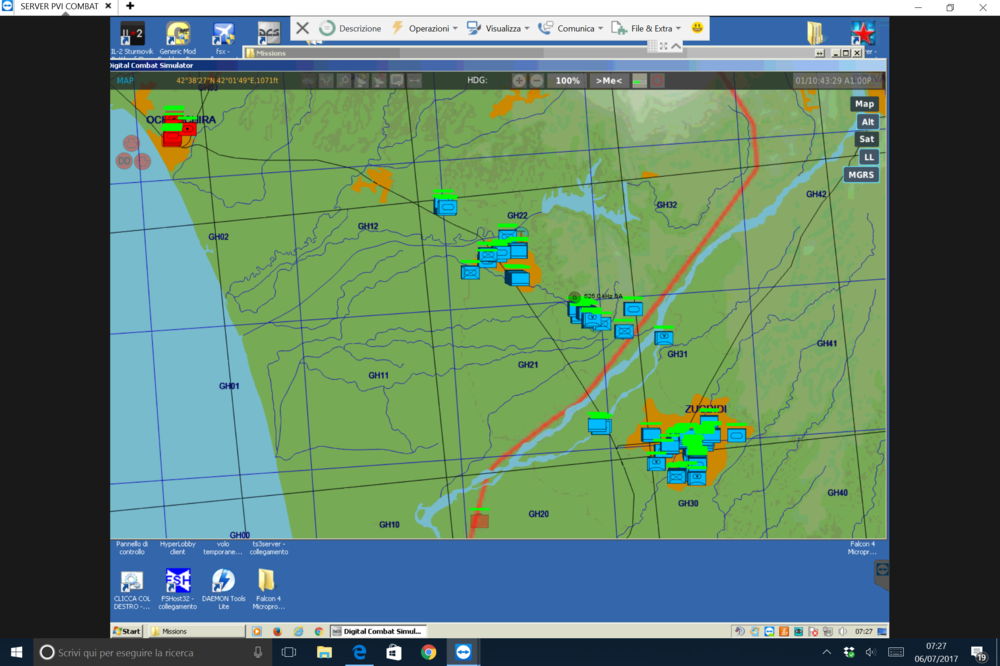Open the Windows notification center
This screenshot has height=666, width=1000.
click(x=979, y=653)
